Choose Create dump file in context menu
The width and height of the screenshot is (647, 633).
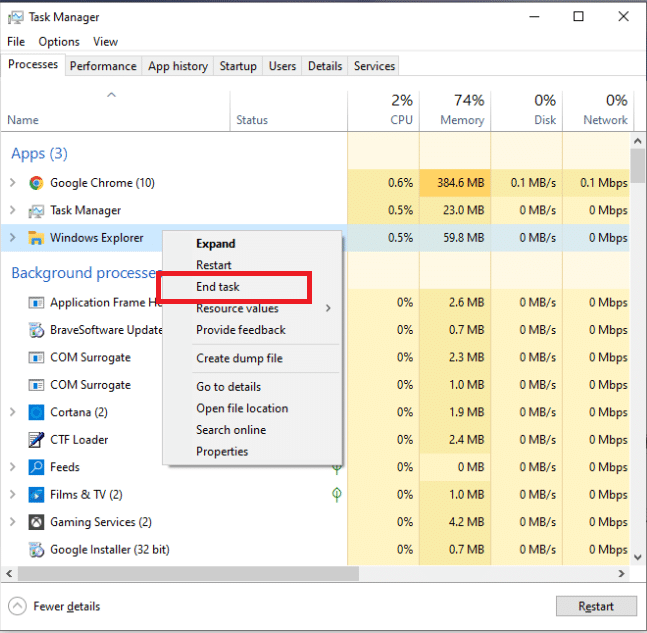point(252,359)
